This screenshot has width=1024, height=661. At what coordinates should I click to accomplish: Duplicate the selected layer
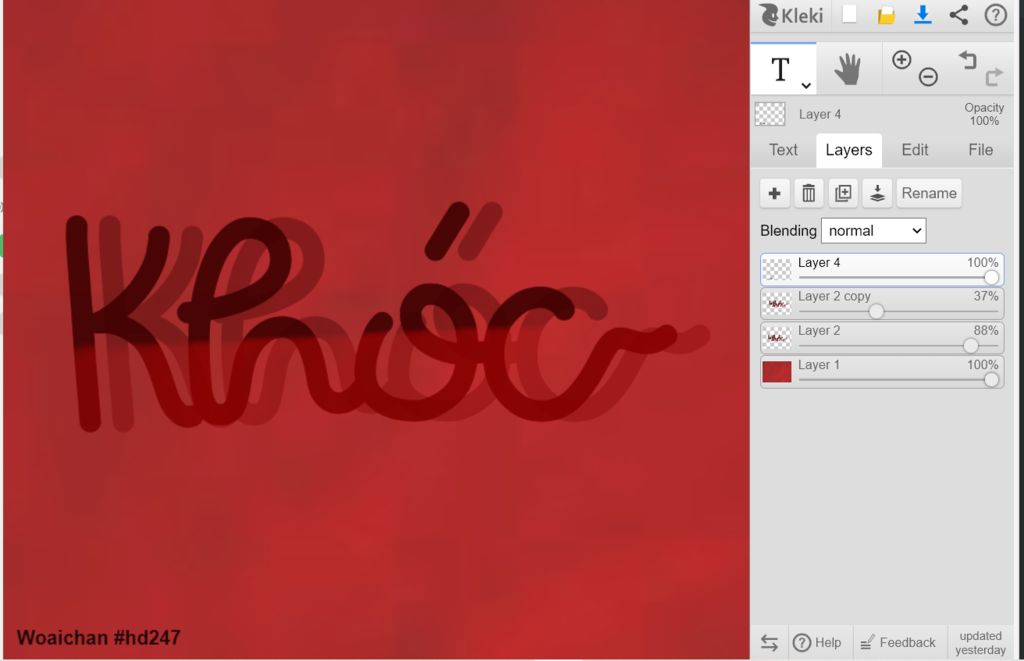coord(843,193)
